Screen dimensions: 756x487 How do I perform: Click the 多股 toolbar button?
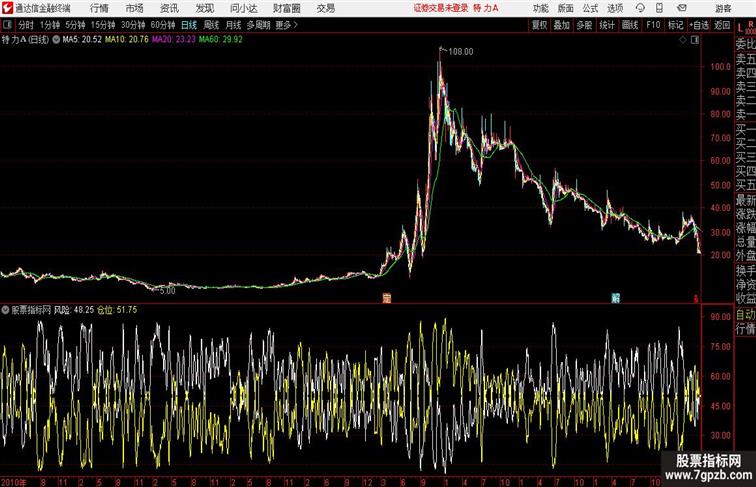(584, 25)
